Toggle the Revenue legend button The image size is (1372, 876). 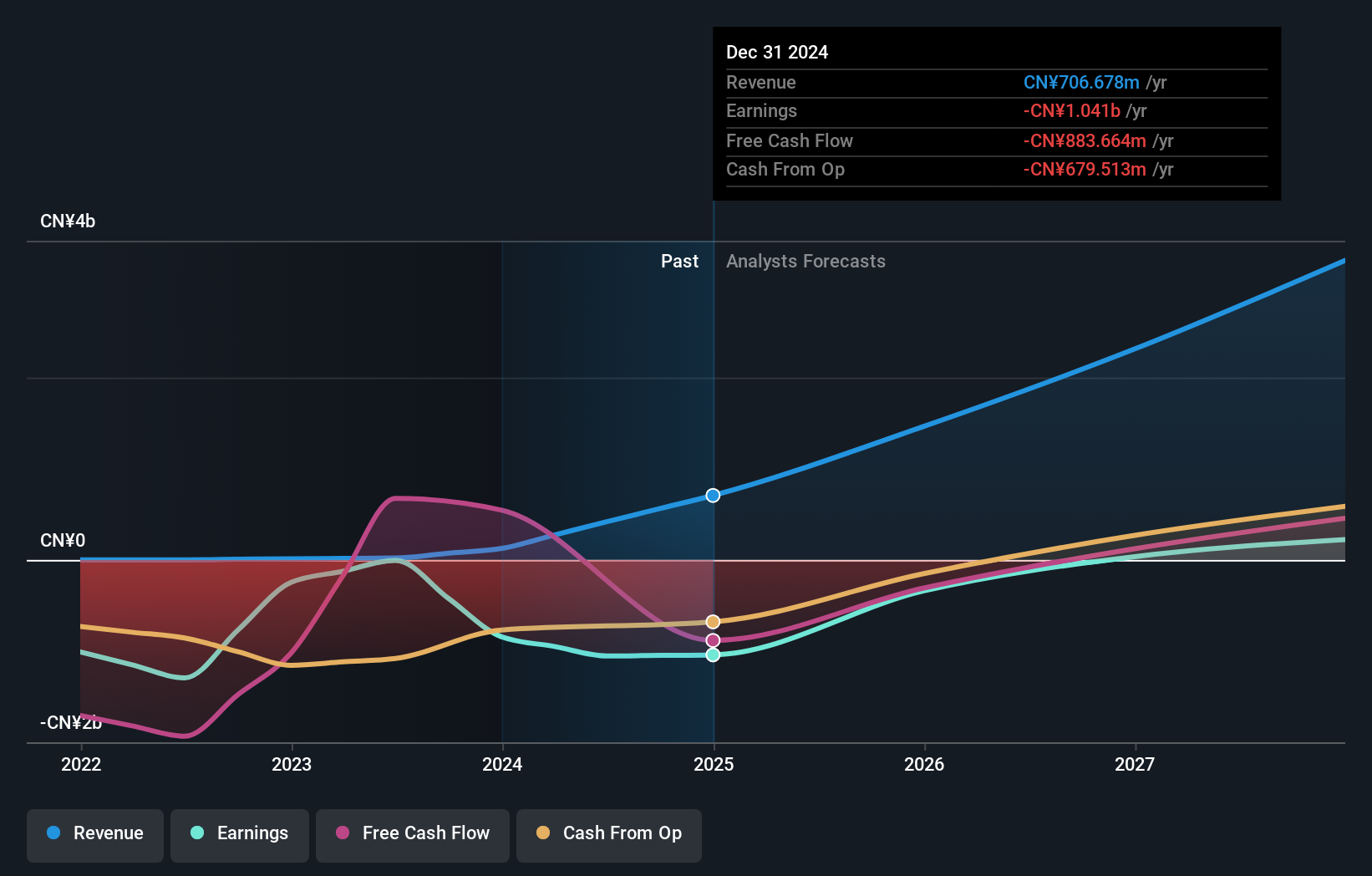click(95, 835)
